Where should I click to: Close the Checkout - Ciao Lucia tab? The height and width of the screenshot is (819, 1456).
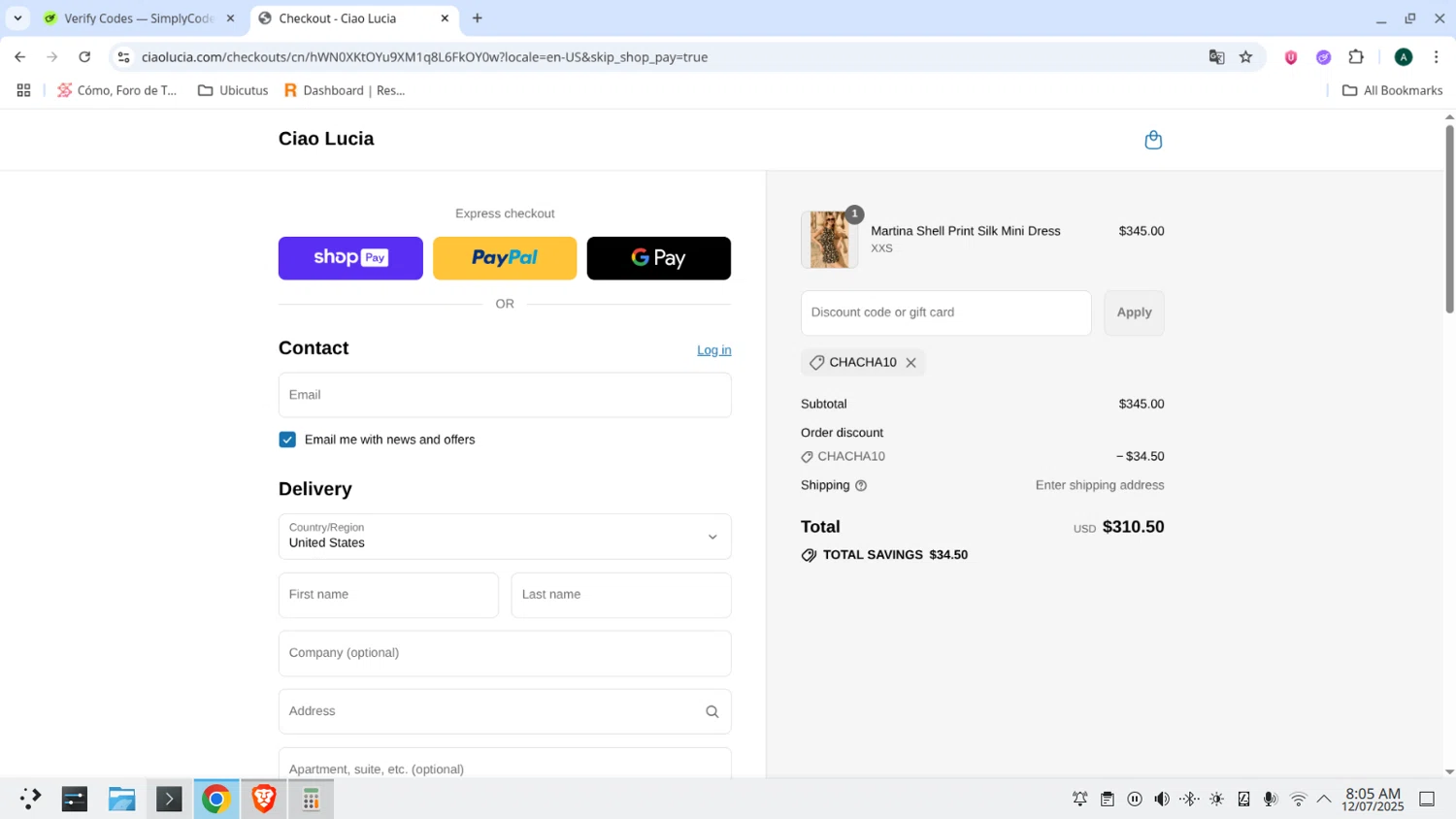[x=445, y=18]
